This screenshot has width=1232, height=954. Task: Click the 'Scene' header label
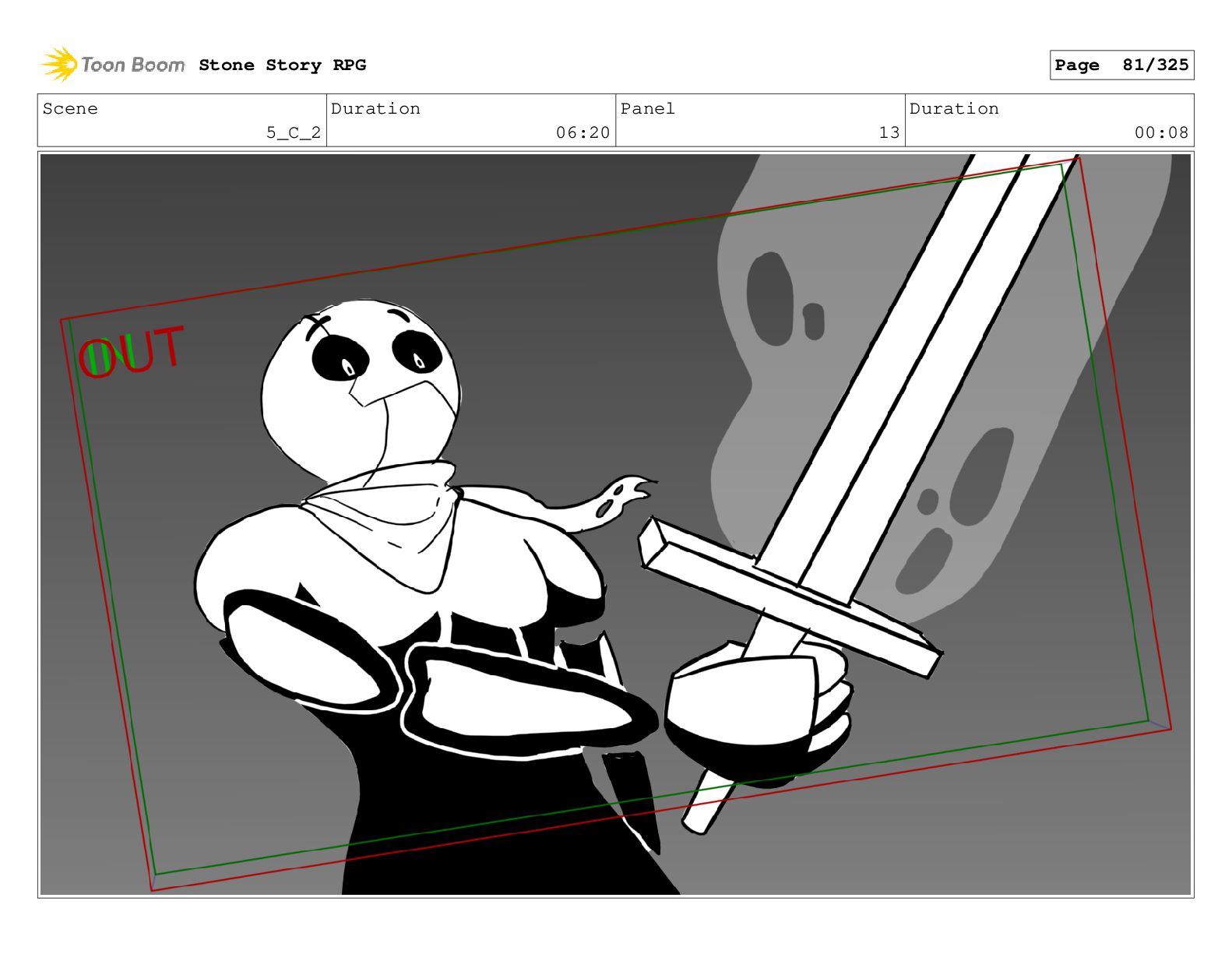pos(71,109)
